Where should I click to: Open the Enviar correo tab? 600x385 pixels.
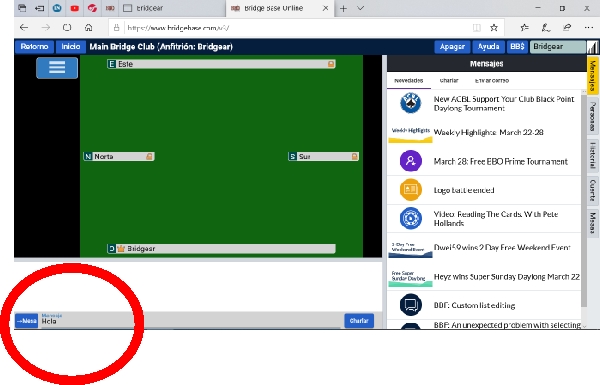(x=492, y=80)
